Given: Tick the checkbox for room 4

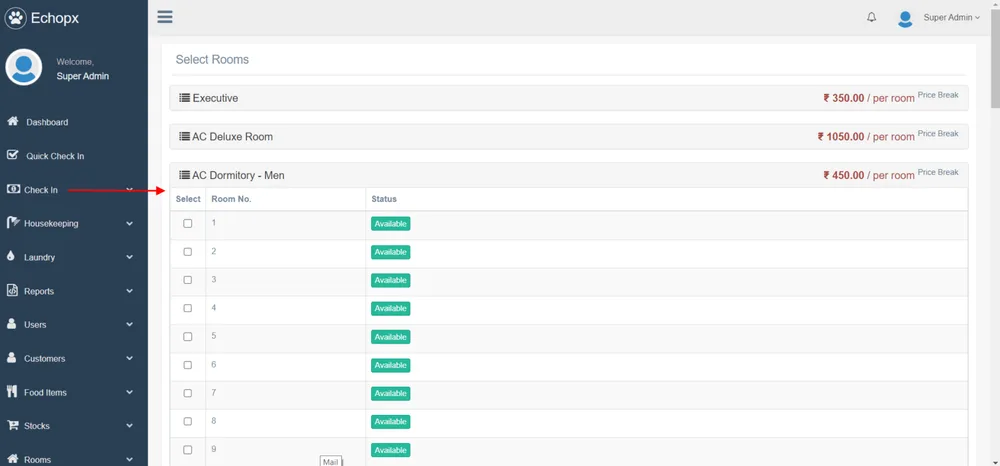Looking at the screenshot, I should [188, 309].
